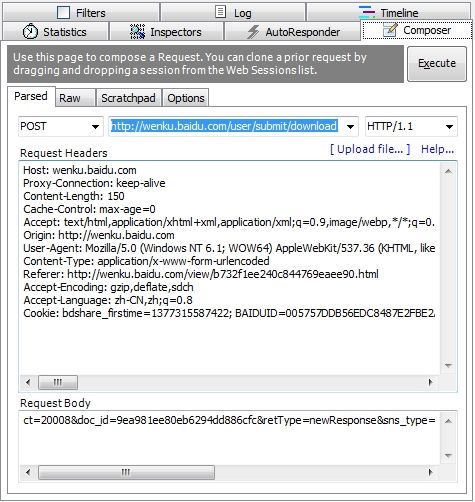Viewport: 475px width, 502px height.
Task: Click the Timeline bars icon
Action: pyautogui.click(x=367, y=12)
